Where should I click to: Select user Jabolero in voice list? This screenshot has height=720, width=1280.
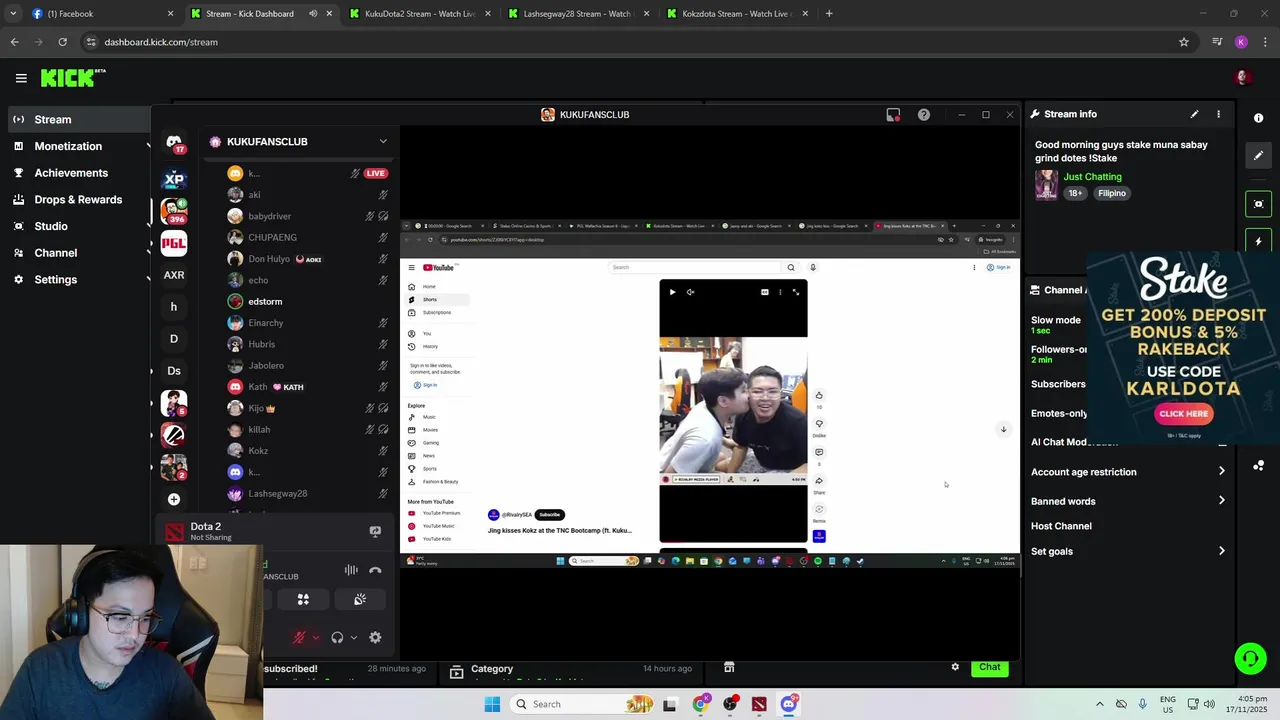tap(266, 366)
